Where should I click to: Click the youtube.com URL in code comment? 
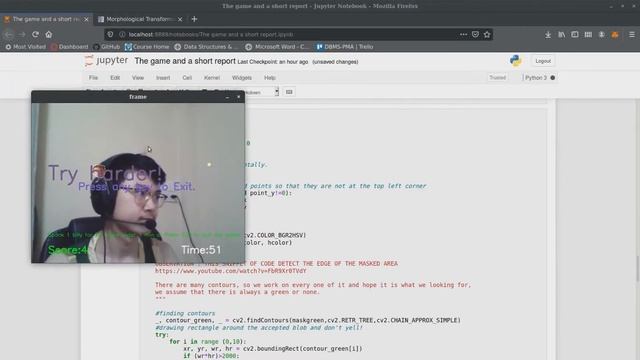(230, 271)
